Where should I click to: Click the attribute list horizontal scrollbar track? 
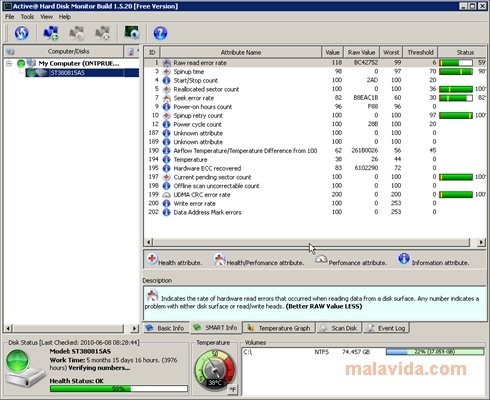coord(311,242)
